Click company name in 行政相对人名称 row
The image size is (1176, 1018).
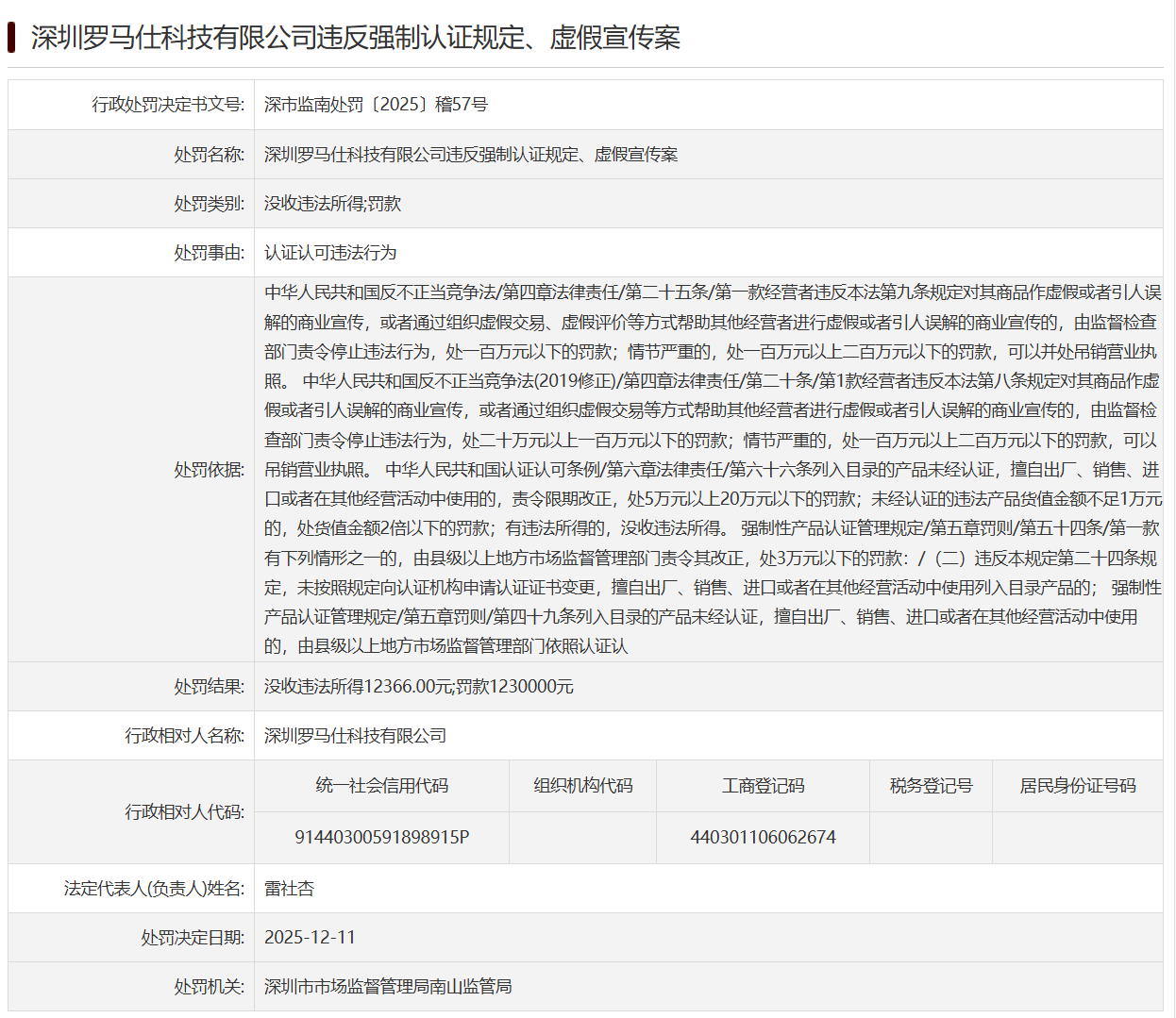pos(355,736)
